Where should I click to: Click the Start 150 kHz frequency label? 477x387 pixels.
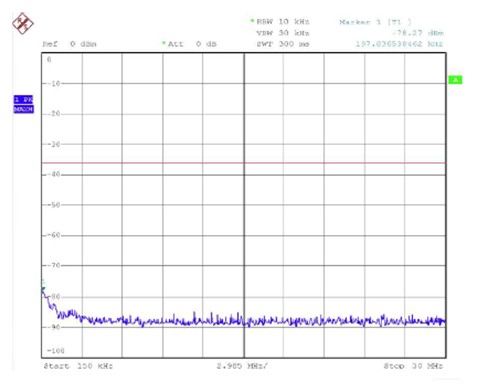(78, 366)
